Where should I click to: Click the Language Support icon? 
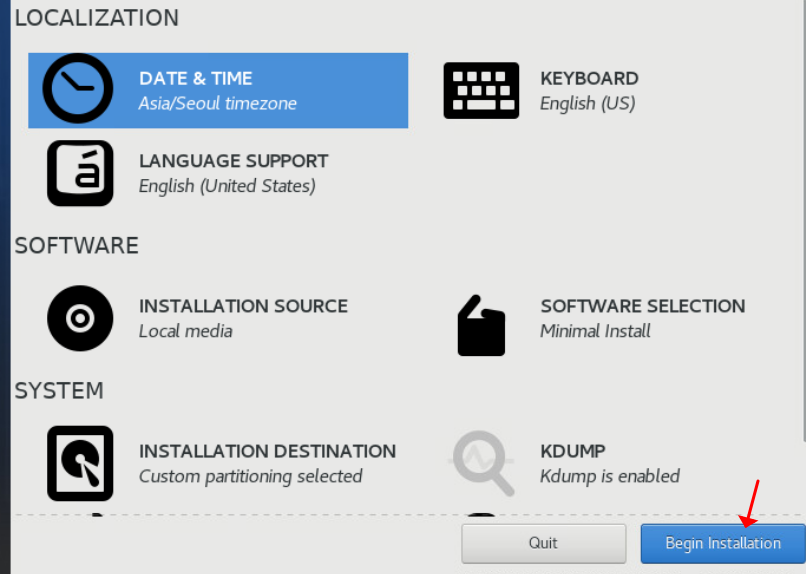80,173
